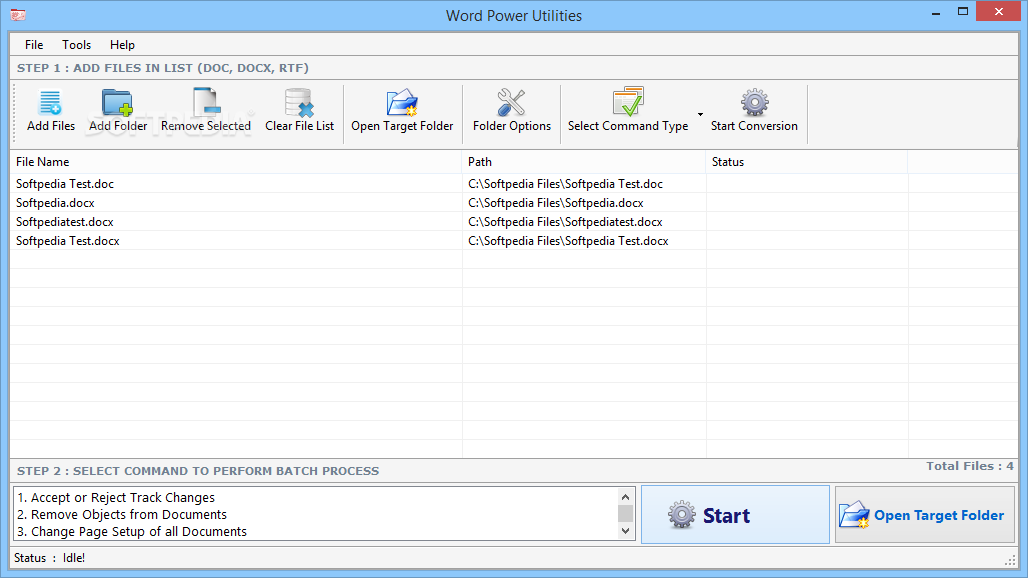Click bottom Open Target Folder button
Viewport: 1028px width, 578px height.
point(924,514)
